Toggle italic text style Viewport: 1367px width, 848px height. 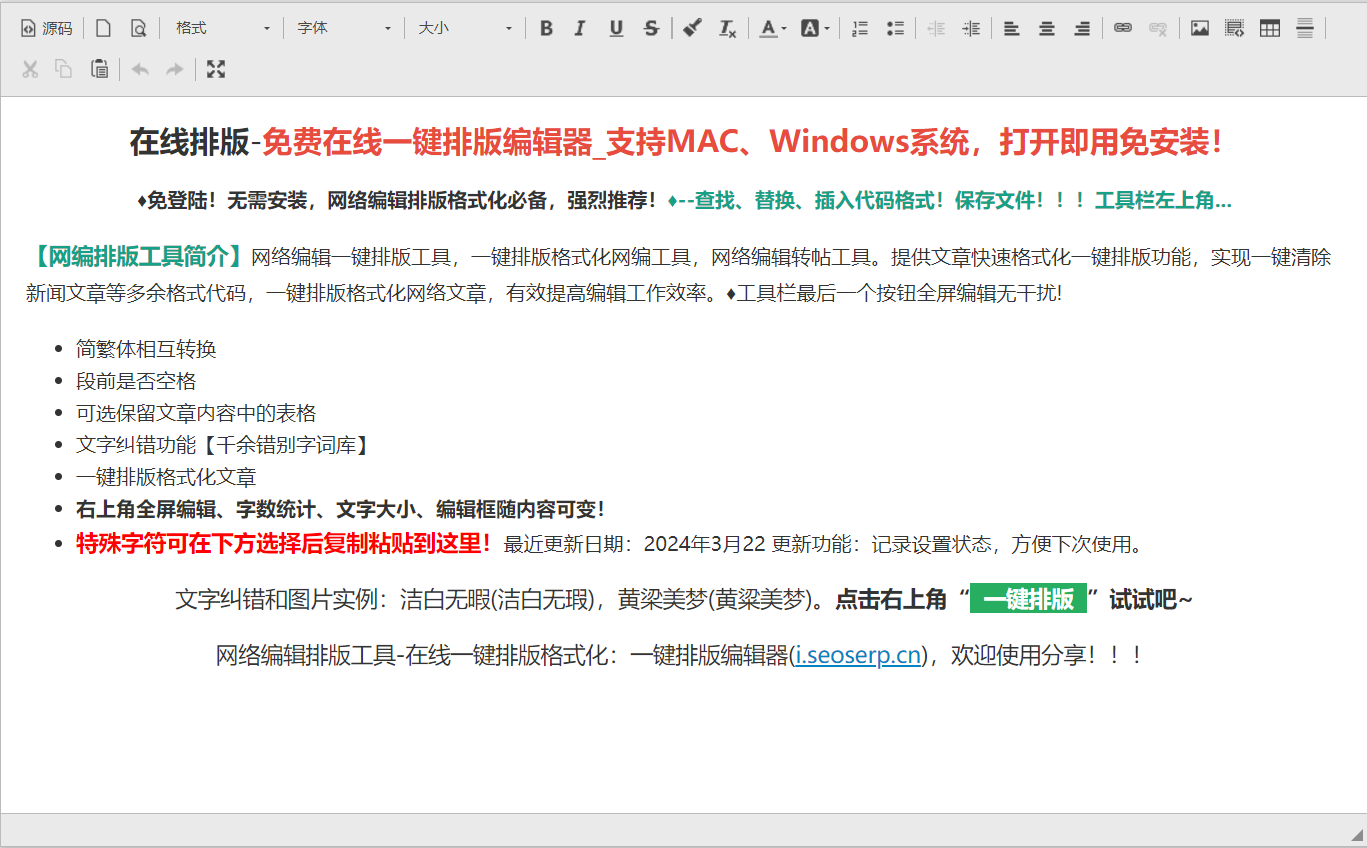[x=580, y=28]
